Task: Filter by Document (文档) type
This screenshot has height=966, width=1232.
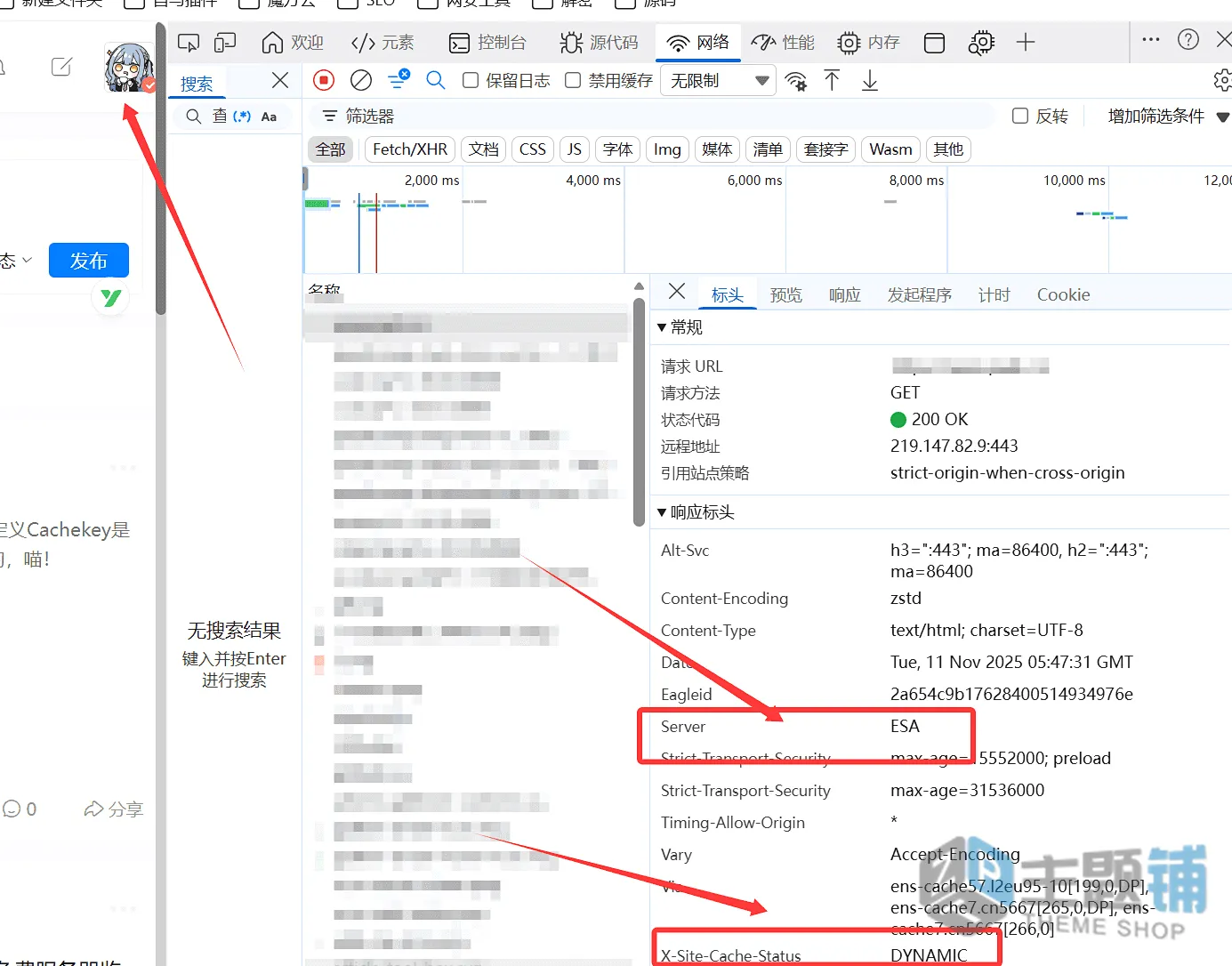Action: point(484,149)
